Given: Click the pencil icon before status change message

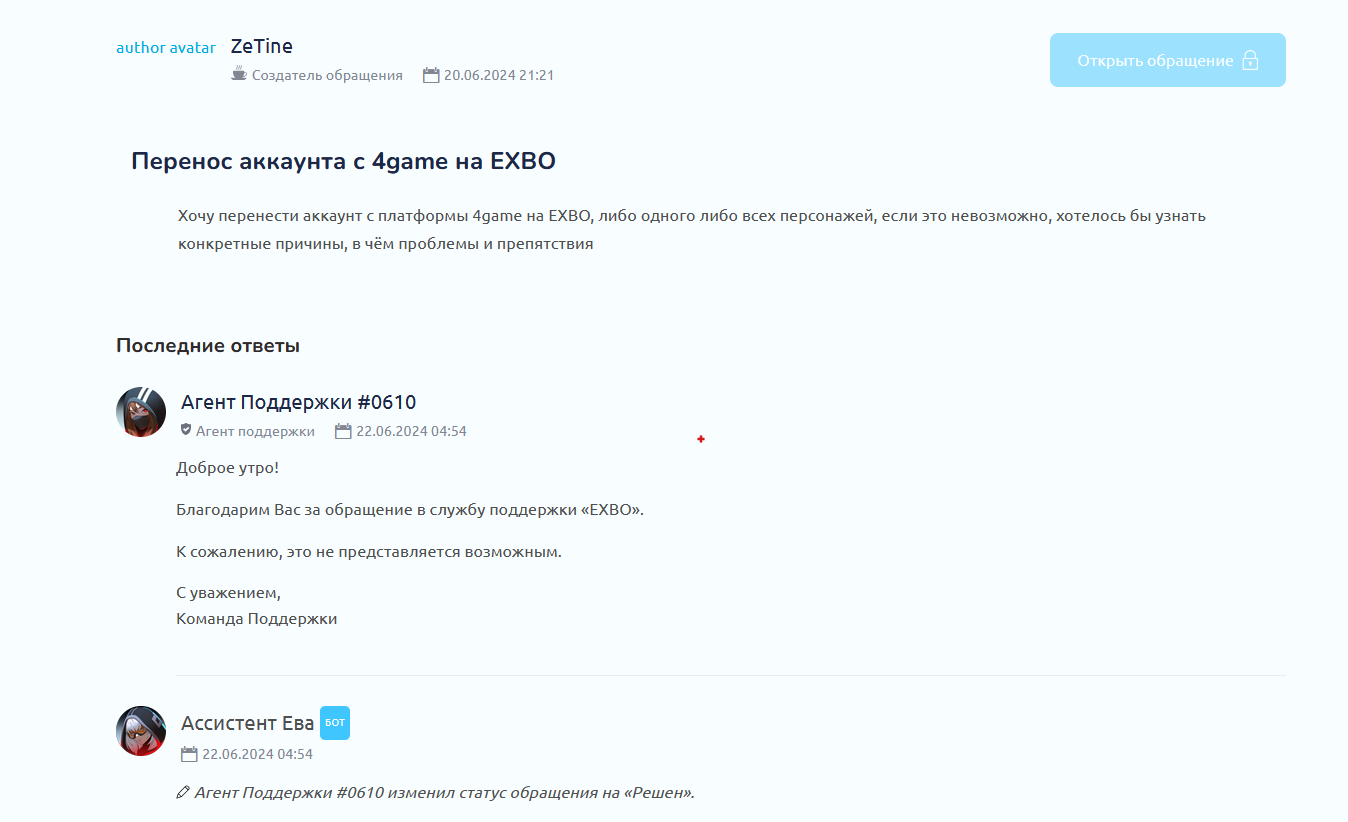Looking at the screenshot, I should click(x=183, y=793).
